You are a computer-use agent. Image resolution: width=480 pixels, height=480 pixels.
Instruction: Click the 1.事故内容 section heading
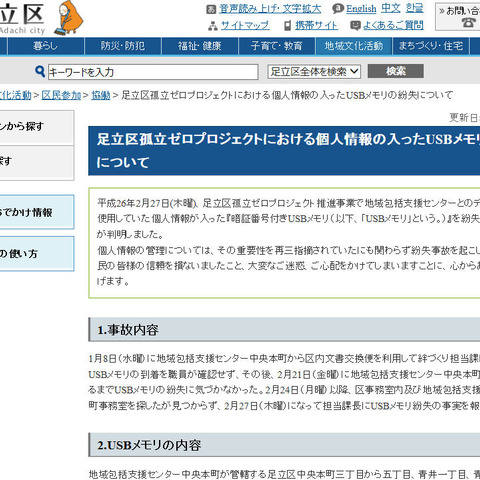(x=284, y=329)
